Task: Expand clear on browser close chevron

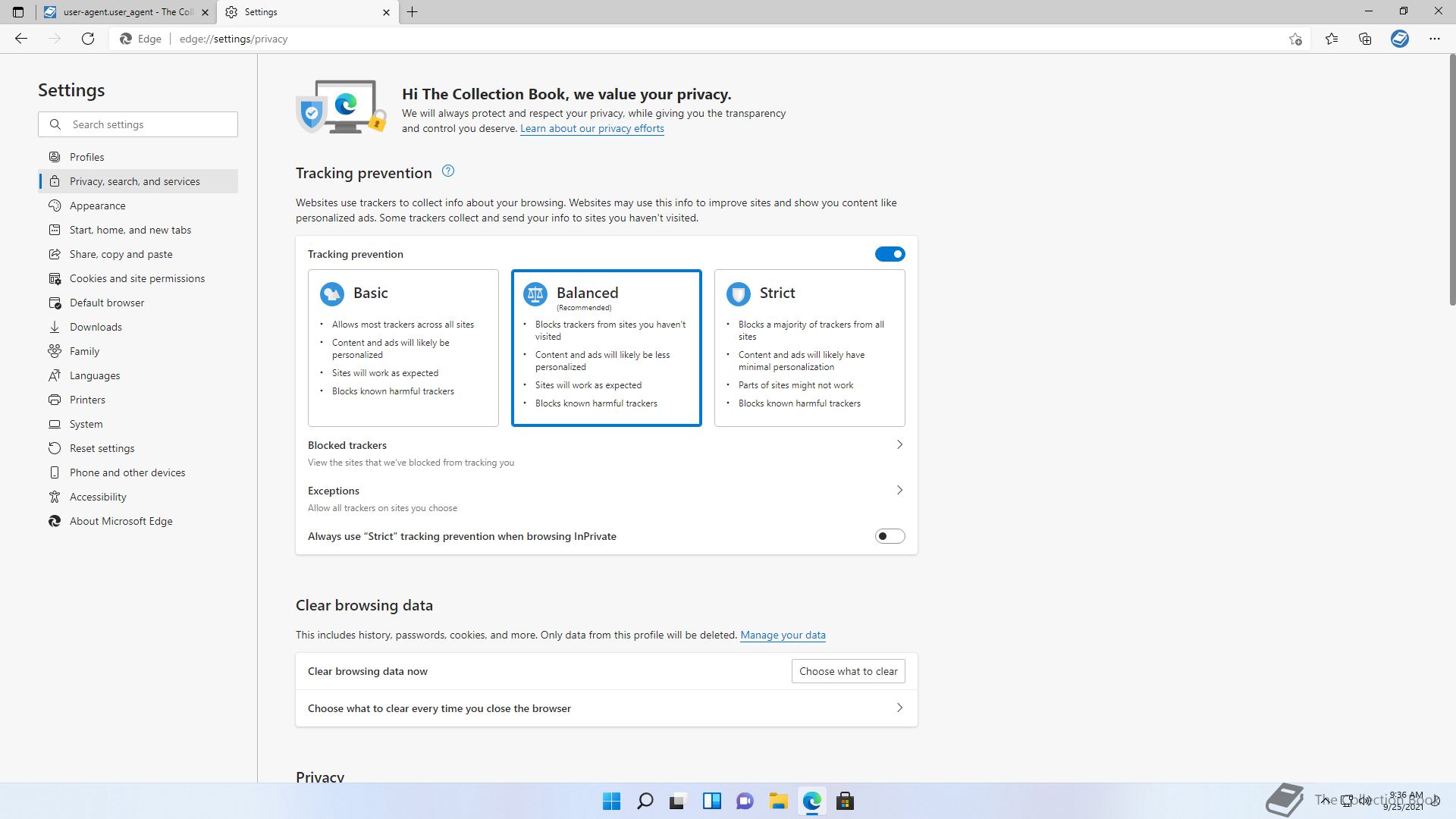Action: [899, 708]
